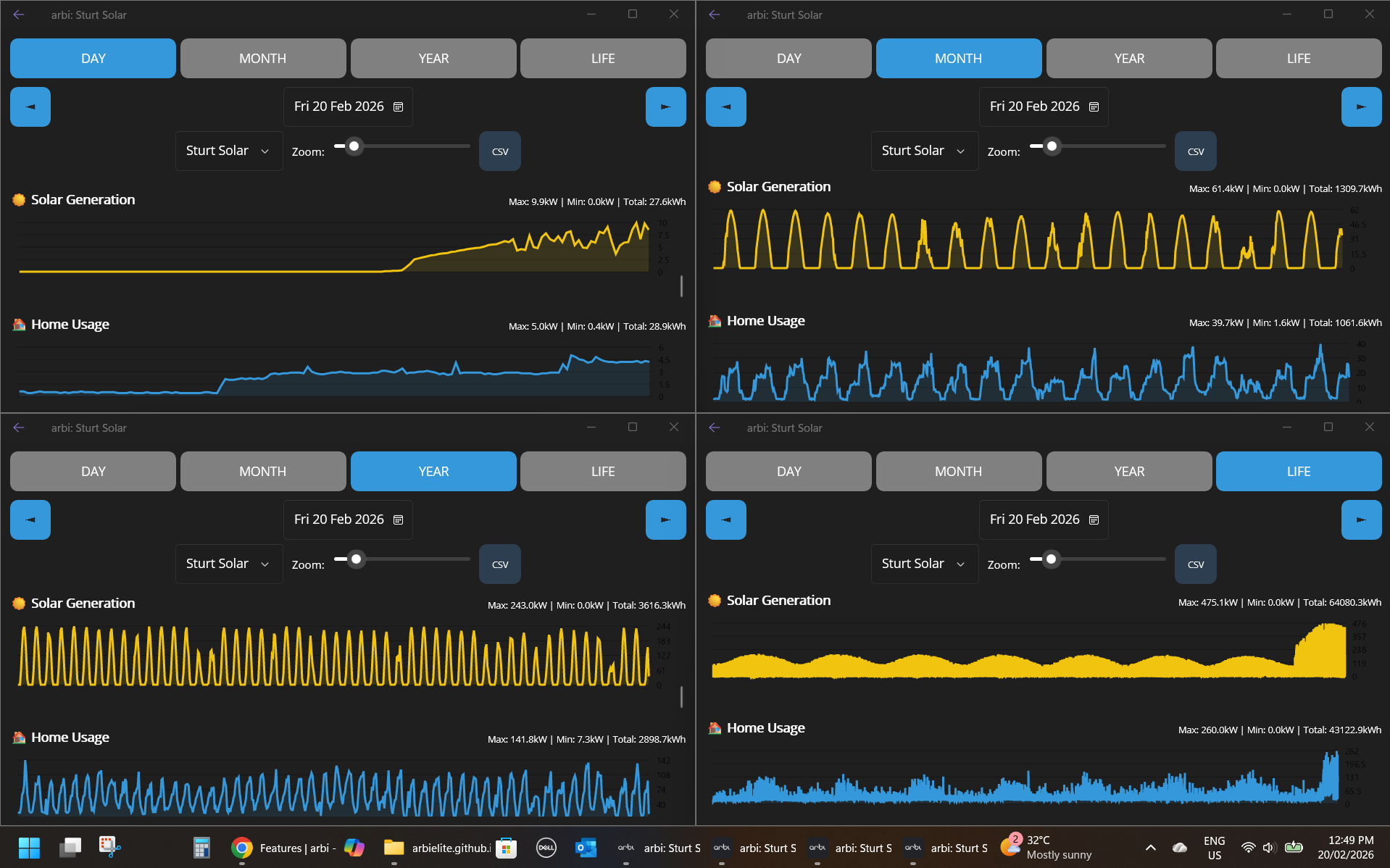
Task: Go to next period in YEAR window
Action: pyautogui.click(x=665, y=520)
